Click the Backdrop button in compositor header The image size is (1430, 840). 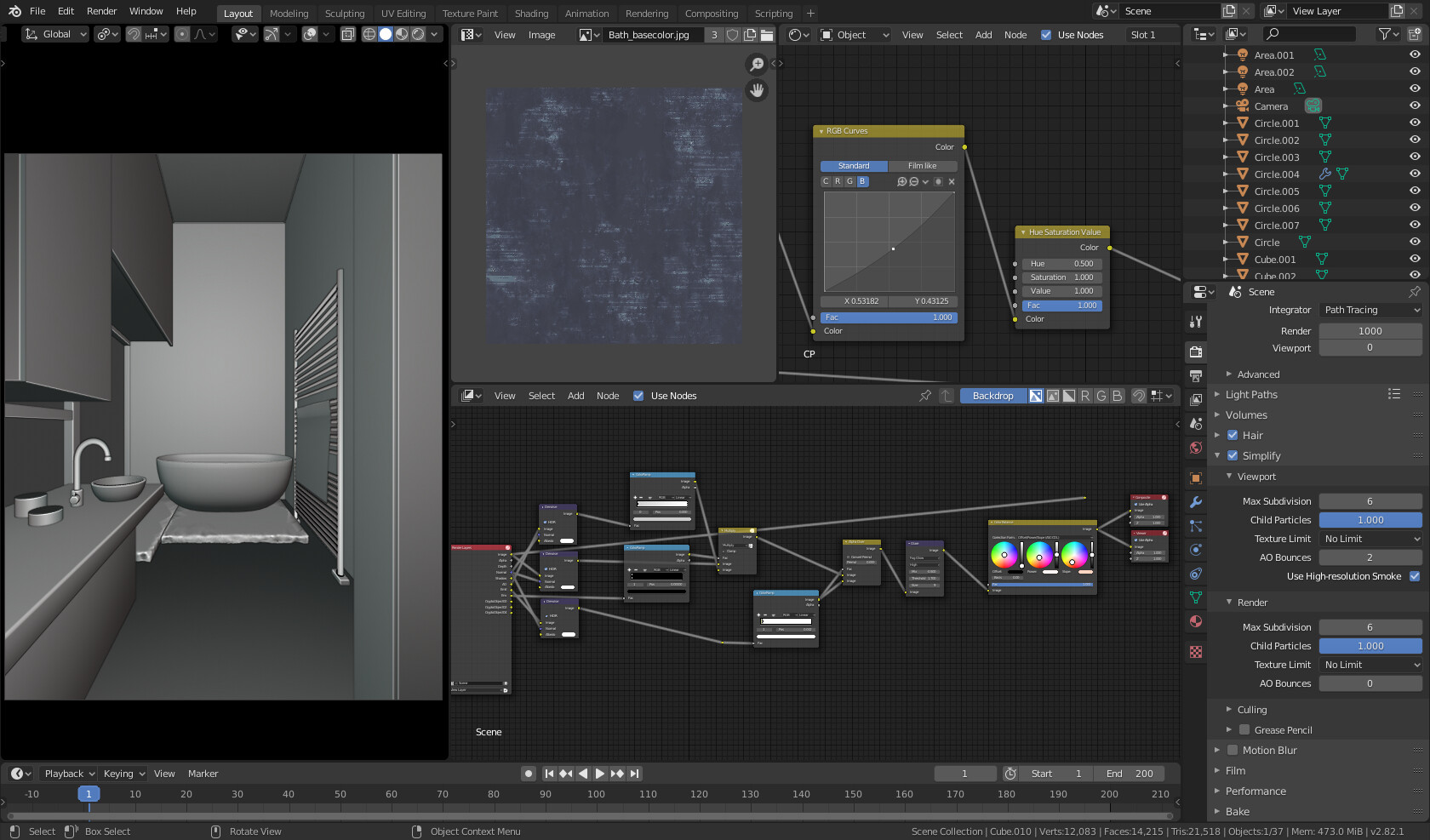point(992,396)
